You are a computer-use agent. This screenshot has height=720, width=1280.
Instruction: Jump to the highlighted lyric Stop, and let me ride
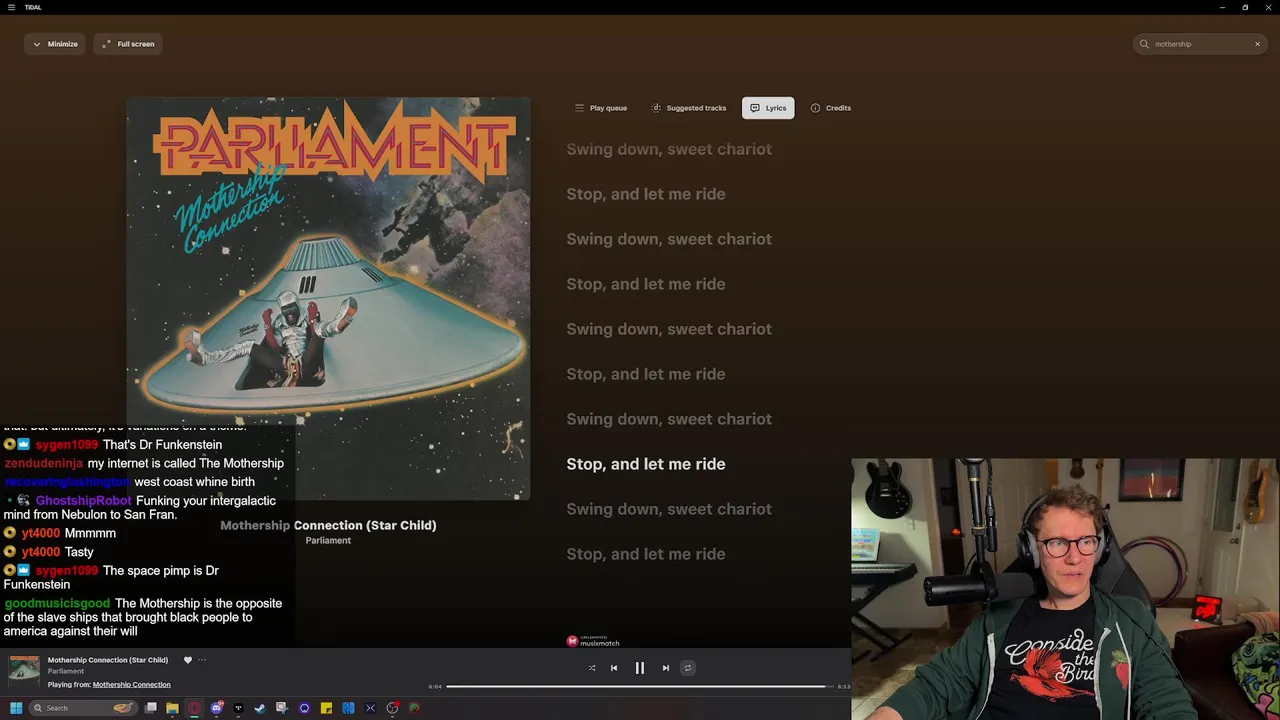pyautogui.click(x=646, y=464)
